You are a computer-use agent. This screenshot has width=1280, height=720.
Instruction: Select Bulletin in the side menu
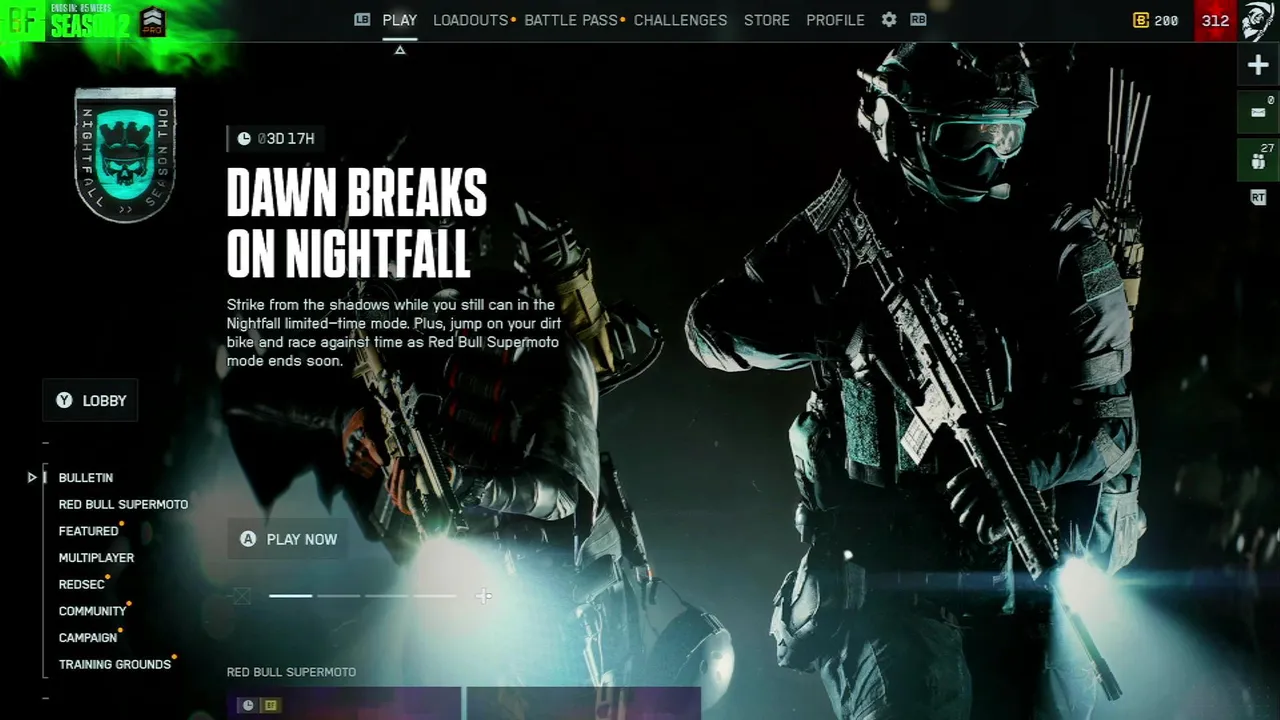pos(86,478)
